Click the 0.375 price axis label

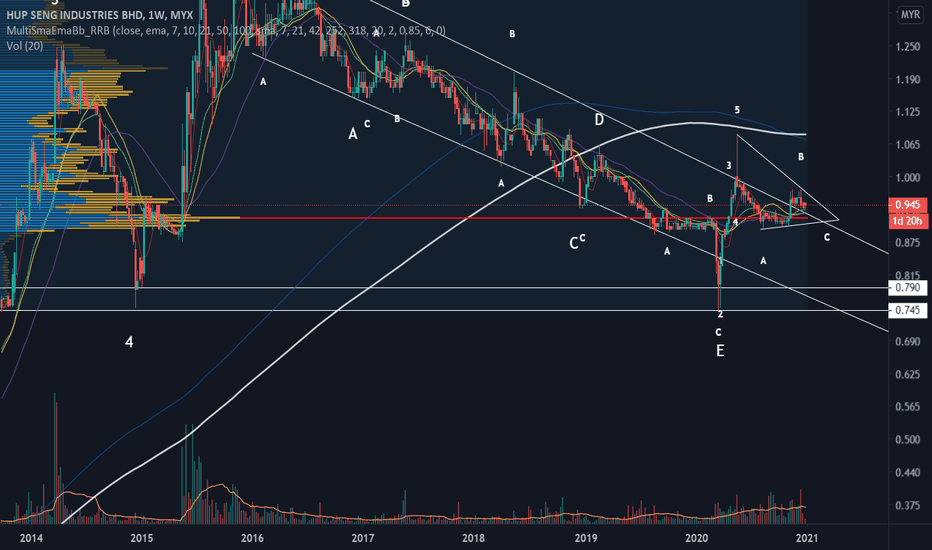908,505
